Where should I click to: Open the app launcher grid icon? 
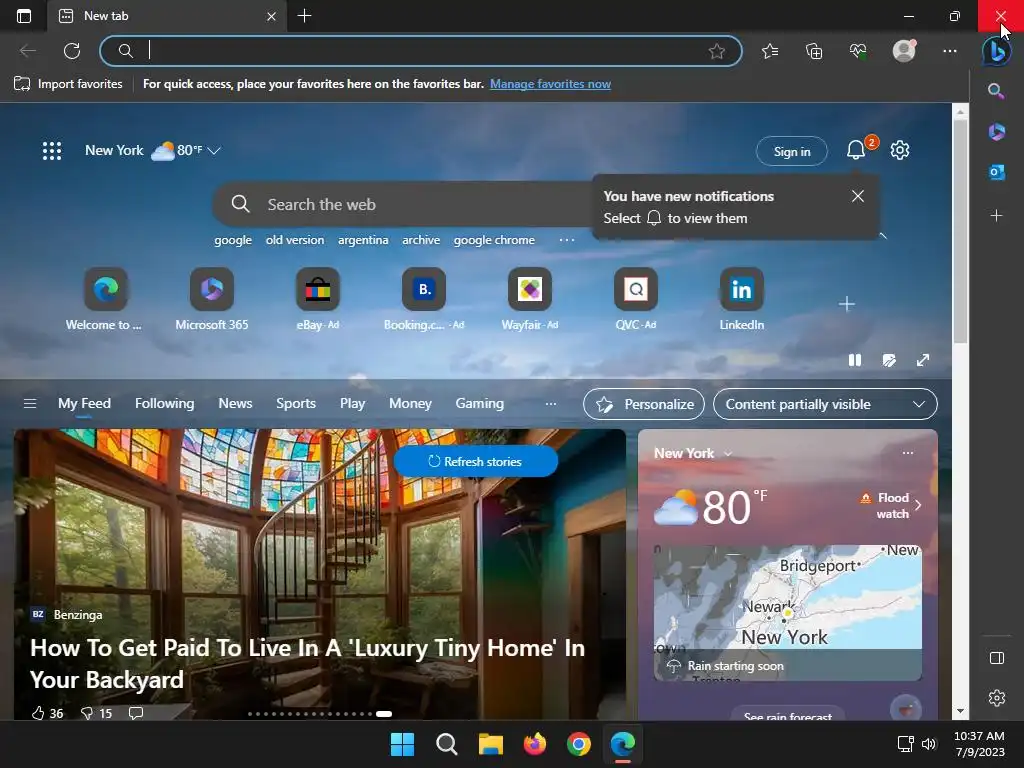(x=52, y=151)
